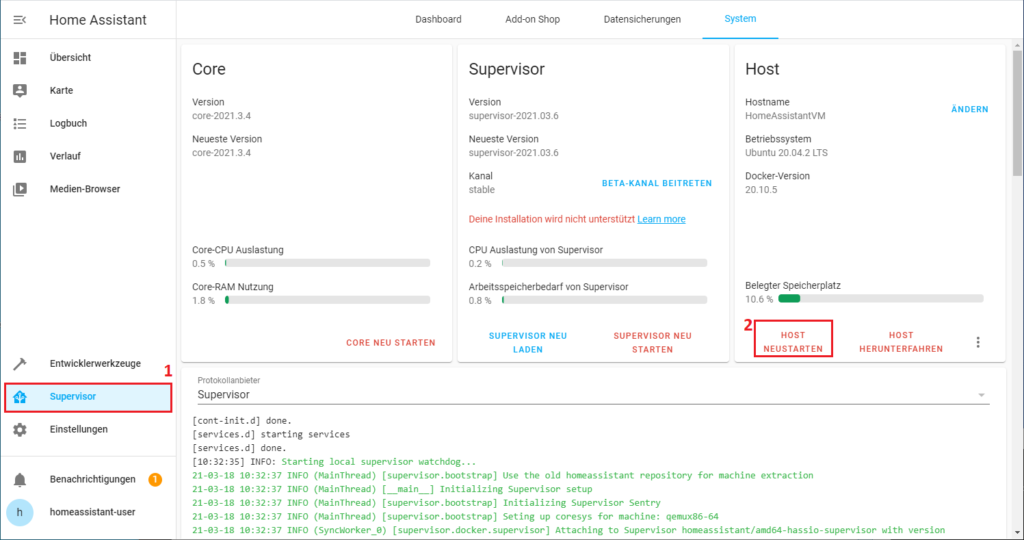Screen dimensions: 1024x540
Task: Click Docker version value 20.10.5
Action: coord(761,190)
